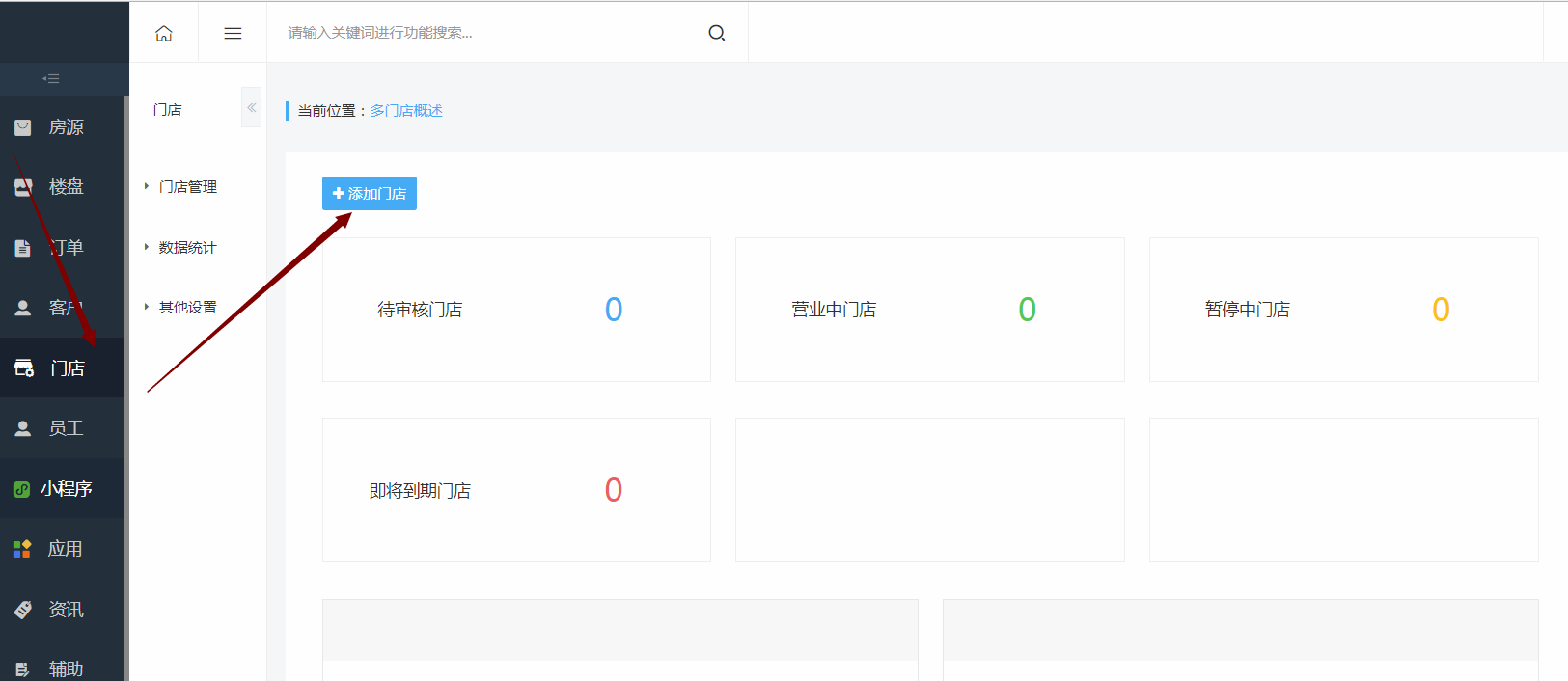Screen dimensions: 1568x681
Task: Select the 门店 sidebar menu item
Action: pyautogui.click(x=64, y=368)
